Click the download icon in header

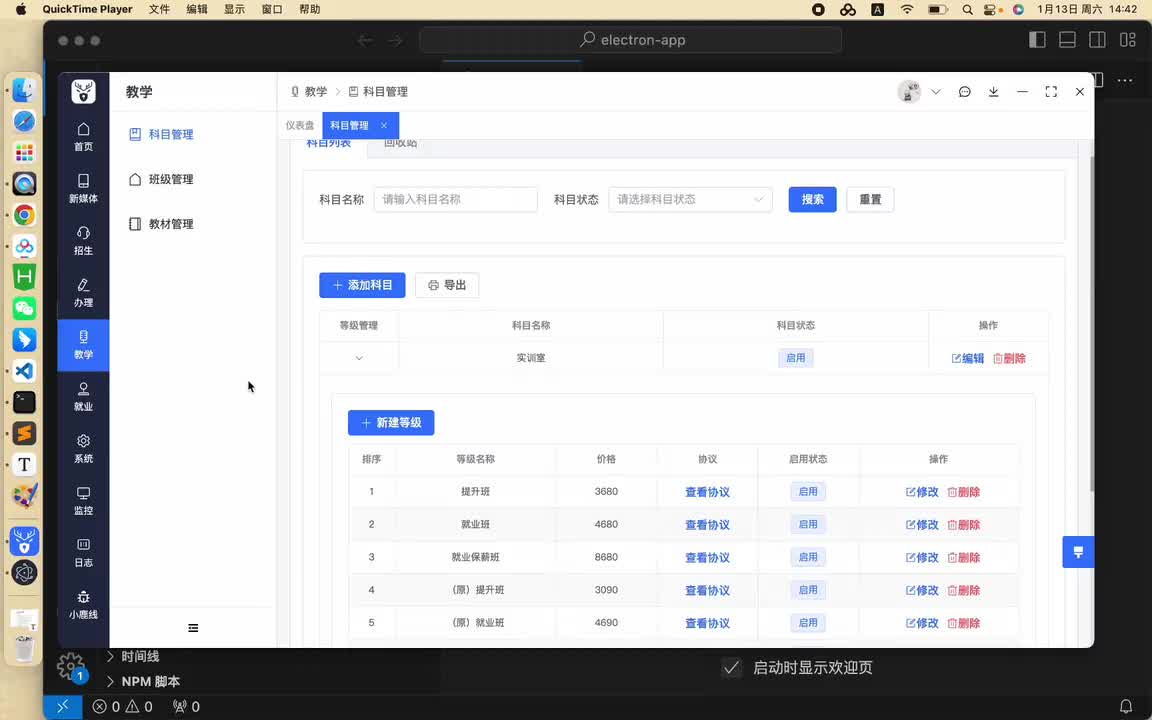[x=993, y=92]
